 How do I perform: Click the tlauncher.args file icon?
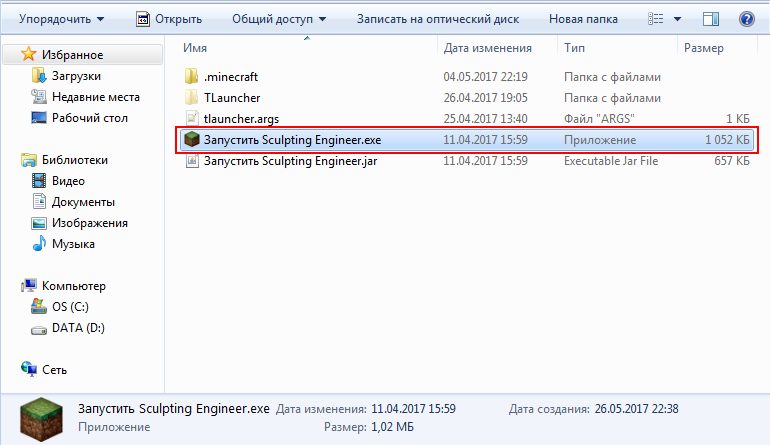193,118
